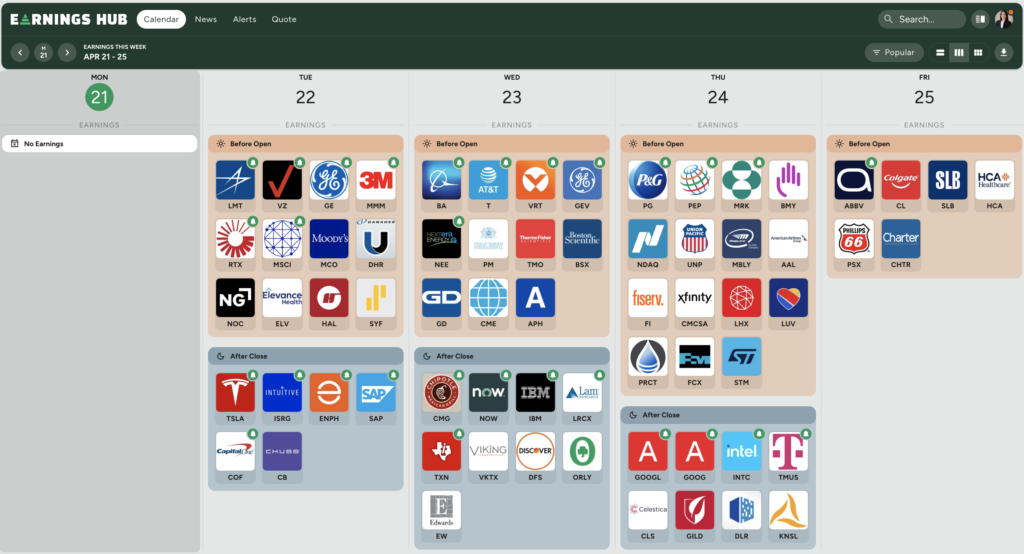The height and width of the screenshot is (554, 1024).
Task: Select the Friday 25 date
Action: [x=924, y=97]
